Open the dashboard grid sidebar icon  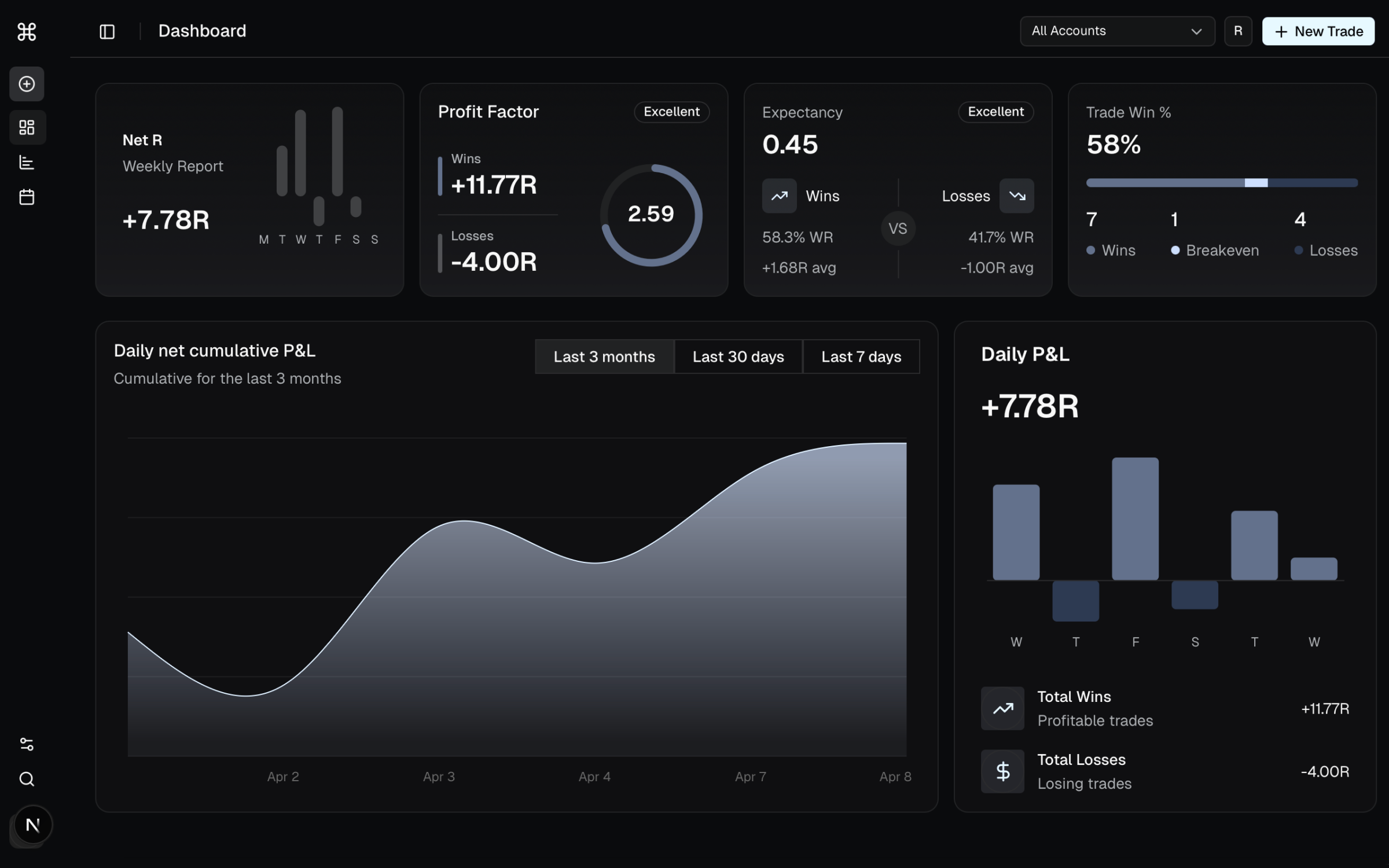[27, 127]
